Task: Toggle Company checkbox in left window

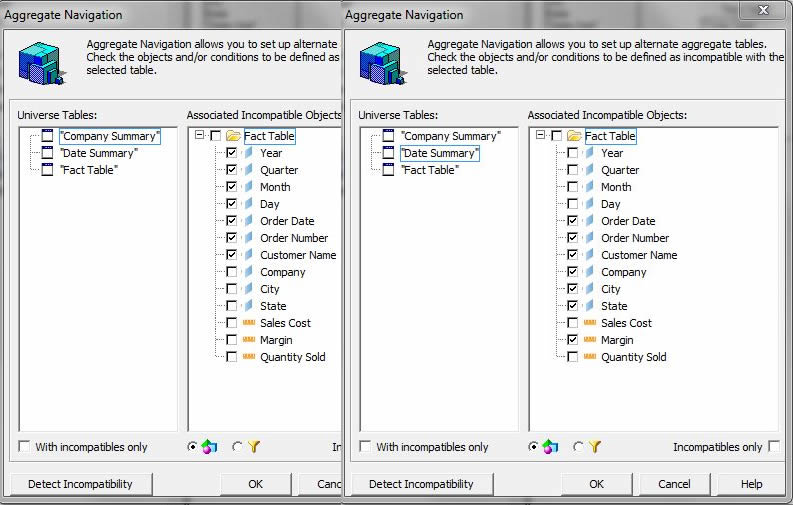Action: coord(232,272)
